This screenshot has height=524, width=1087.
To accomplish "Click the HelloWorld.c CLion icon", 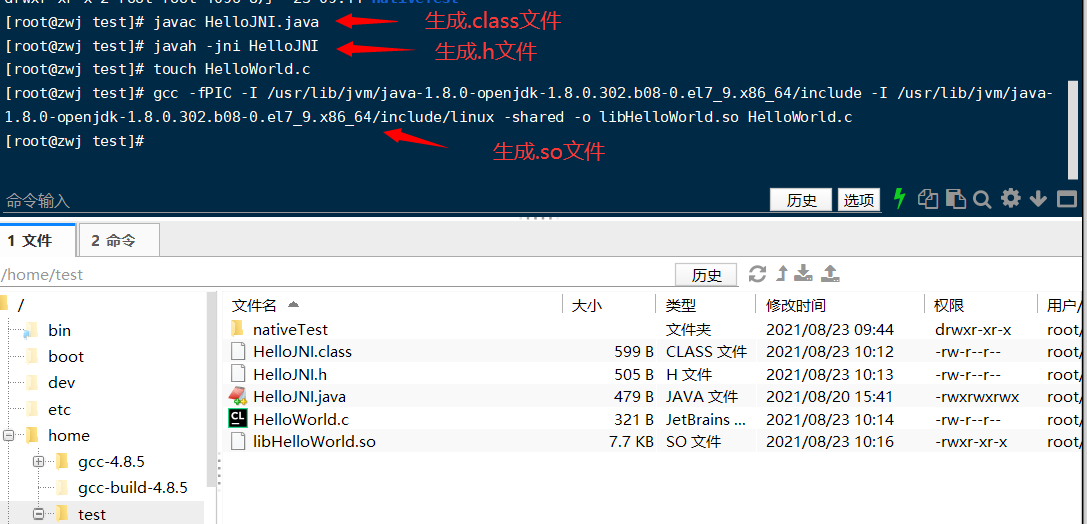I will tap(238, 418).
